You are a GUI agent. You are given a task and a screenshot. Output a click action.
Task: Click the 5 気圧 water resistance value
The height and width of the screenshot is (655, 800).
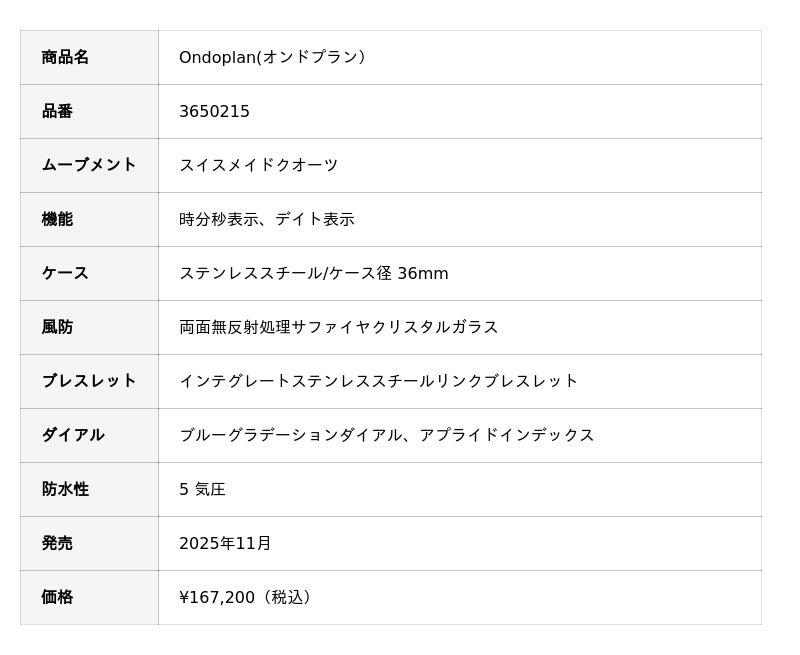click(x=202, y=489)
